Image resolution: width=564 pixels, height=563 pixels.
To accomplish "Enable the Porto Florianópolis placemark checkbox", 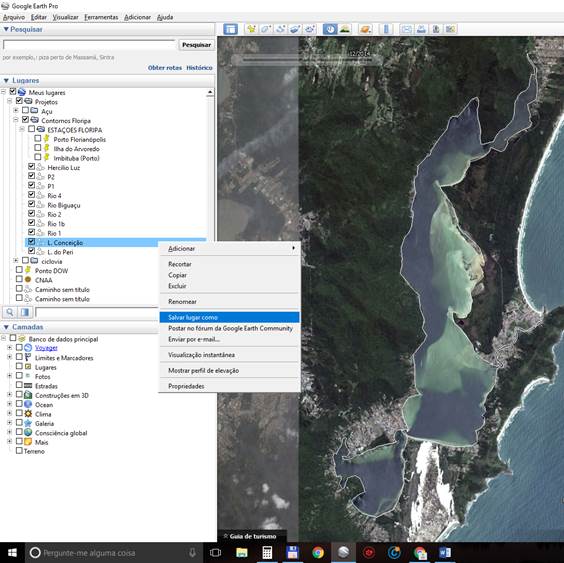I will [x=38, y=138].
